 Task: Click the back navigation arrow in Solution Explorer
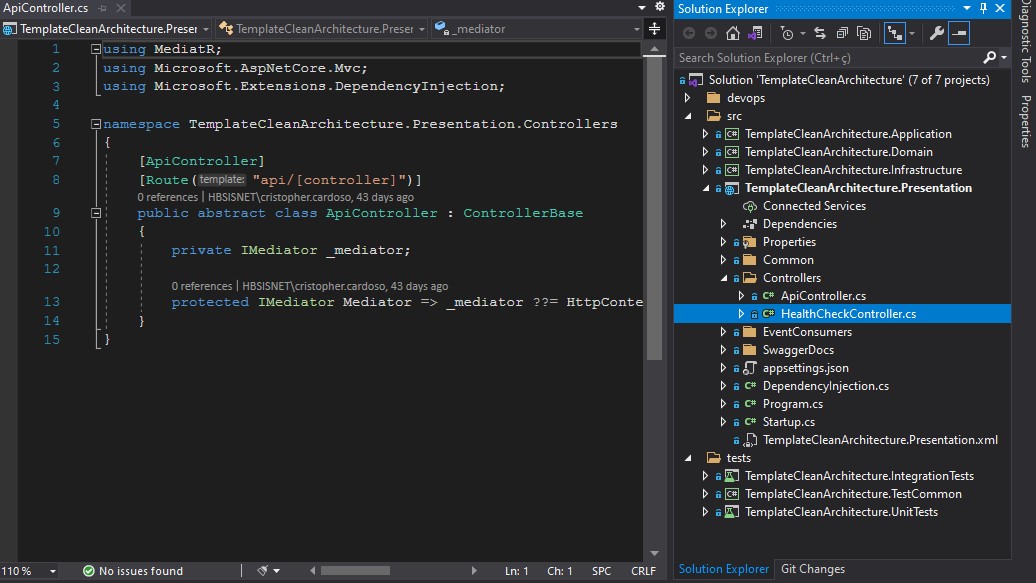tap(688, 32)
